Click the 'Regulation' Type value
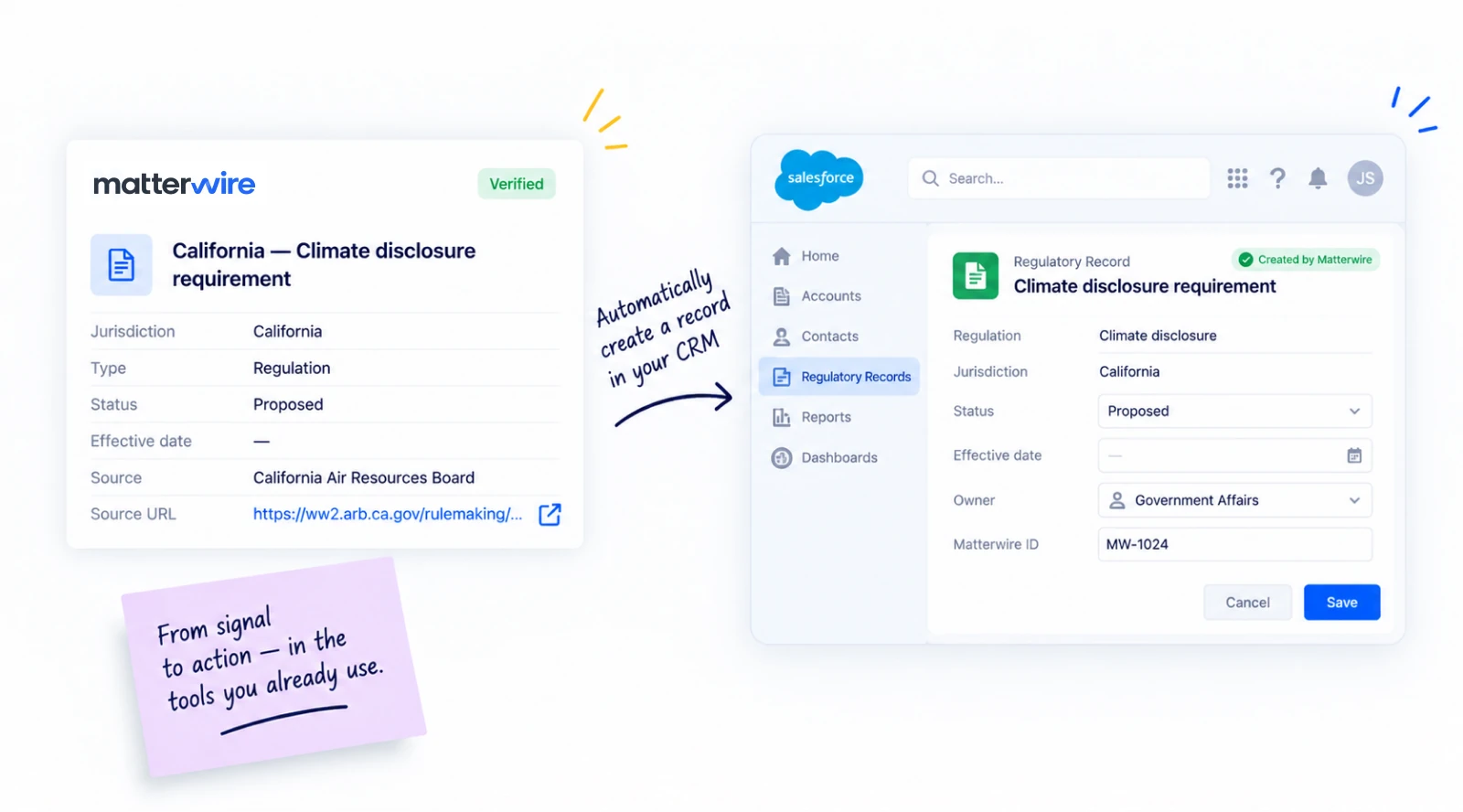Screen dimensions: 1463x812 click(x=292, y=368)
